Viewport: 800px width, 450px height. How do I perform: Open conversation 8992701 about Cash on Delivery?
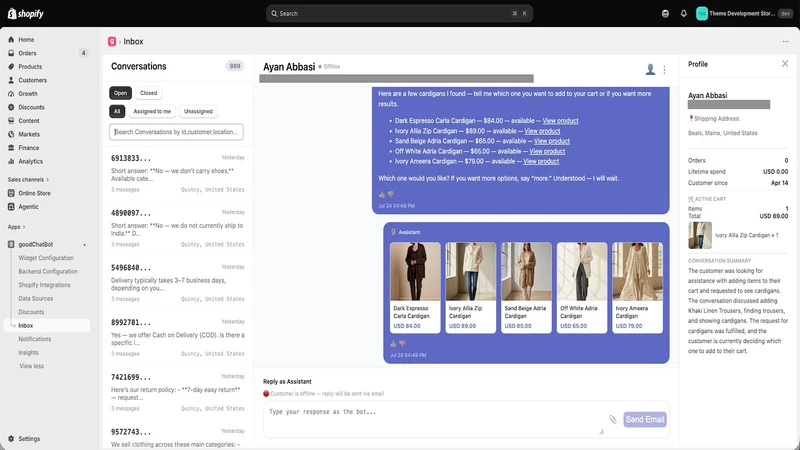[178, 338]
